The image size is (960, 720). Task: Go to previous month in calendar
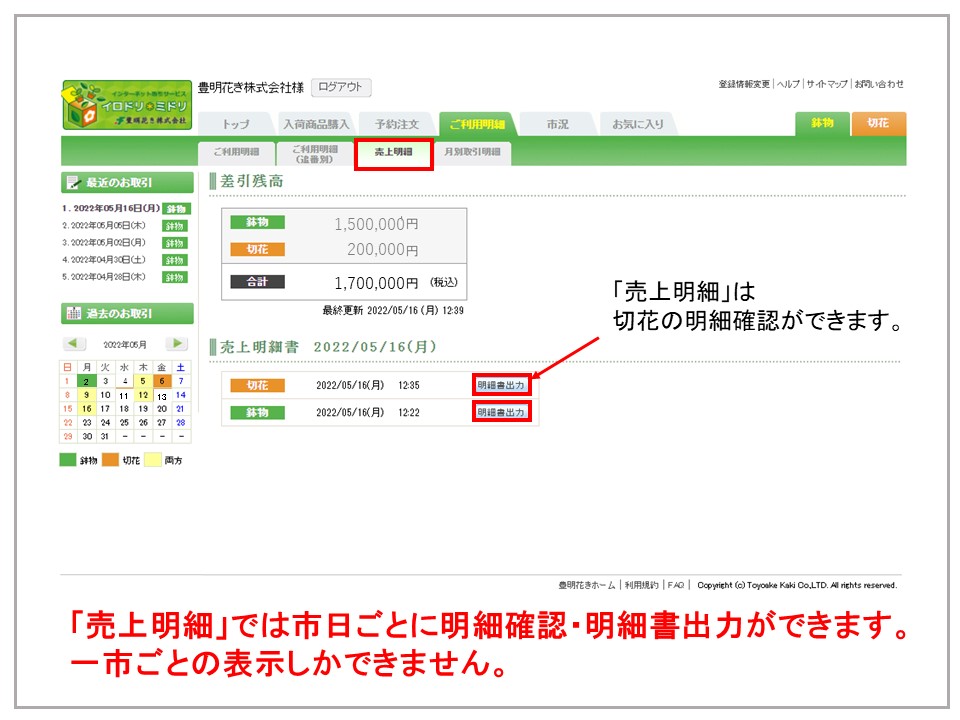point(76,344)
